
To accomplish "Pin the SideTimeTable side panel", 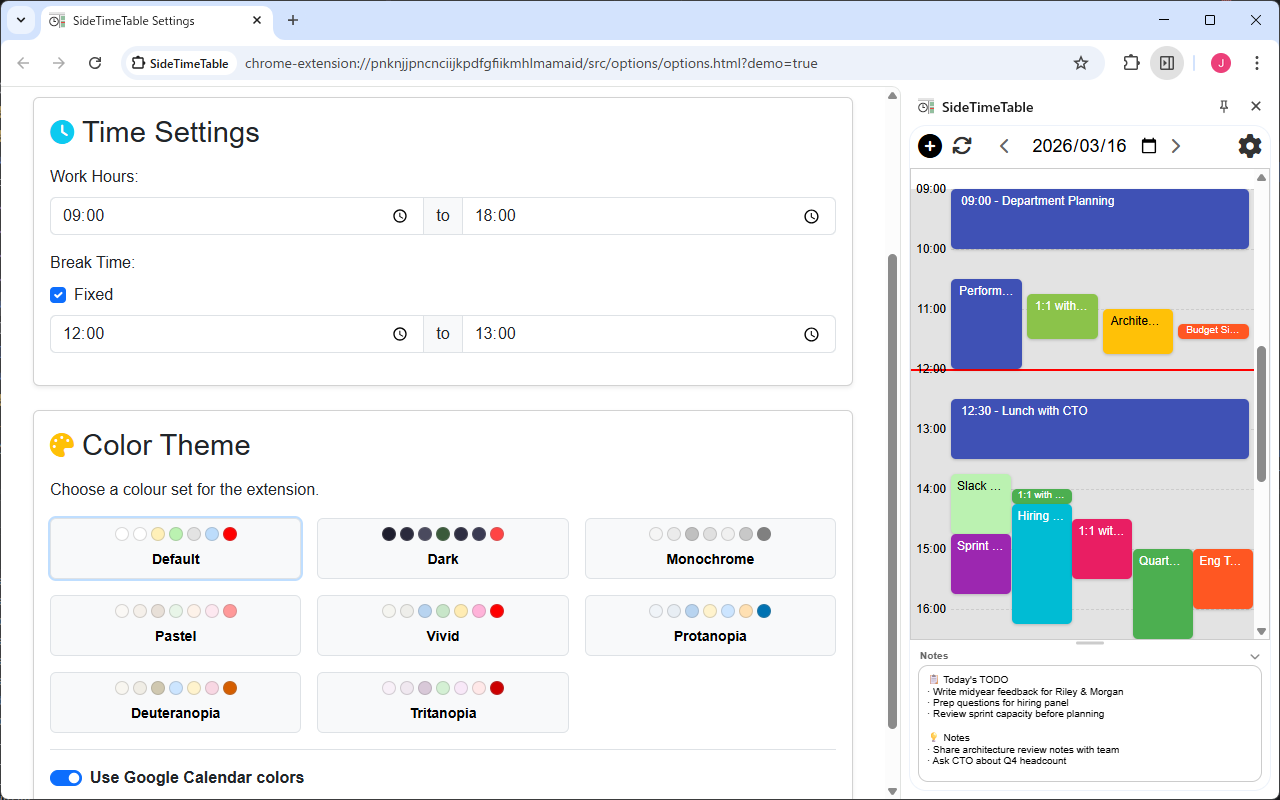I will point(1224,106).
